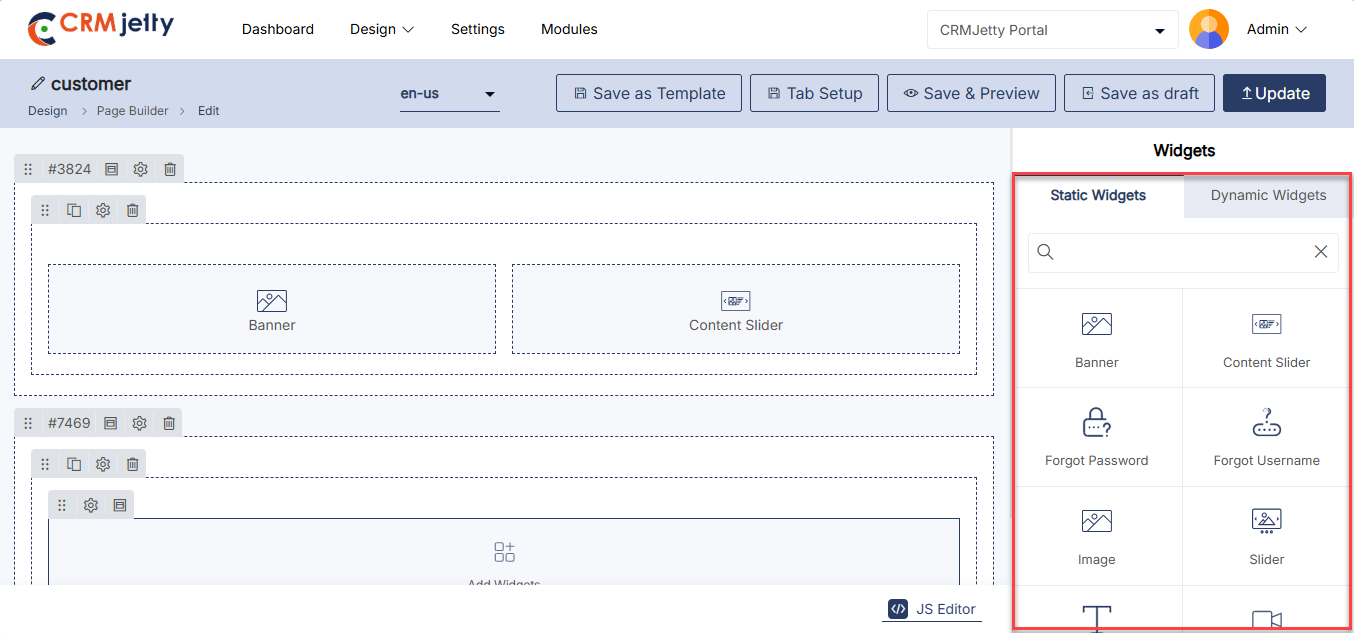Switch to the Dynamic Widgets tab
The image size is (1354, 633).
pyautogui.click(x=1268, y=195)
